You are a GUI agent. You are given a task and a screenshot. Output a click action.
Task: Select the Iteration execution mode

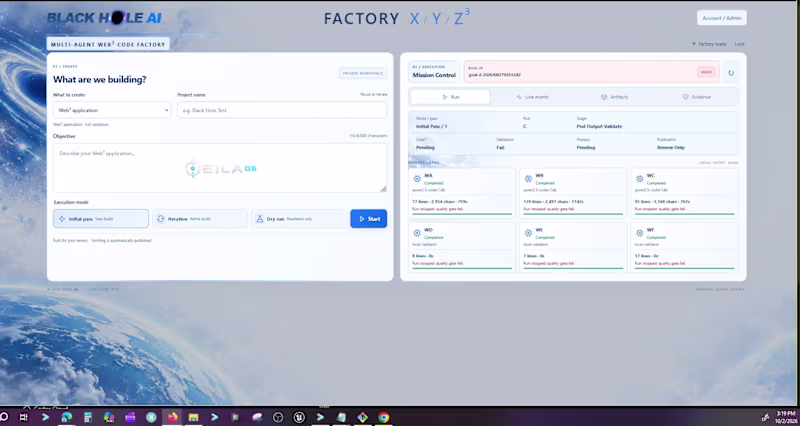pyautogui.click(x=200, y=218)
